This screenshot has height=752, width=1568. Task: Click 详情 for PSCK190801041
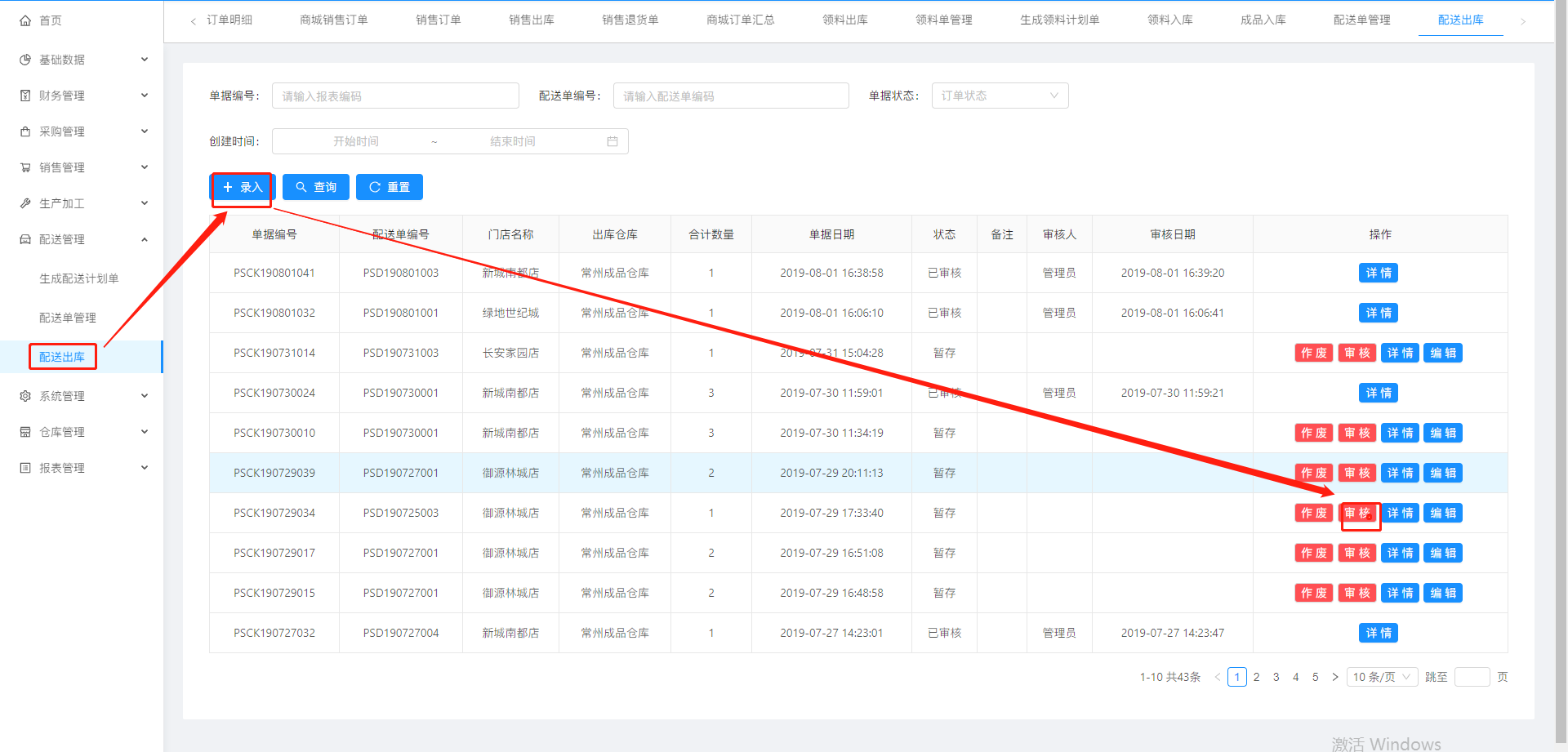[1379, 273]
